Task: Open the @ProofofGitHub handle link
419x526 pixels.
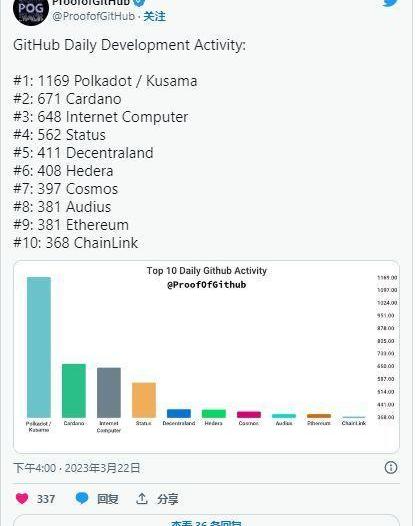Action: pyautogui.click(x=94, y=16)
